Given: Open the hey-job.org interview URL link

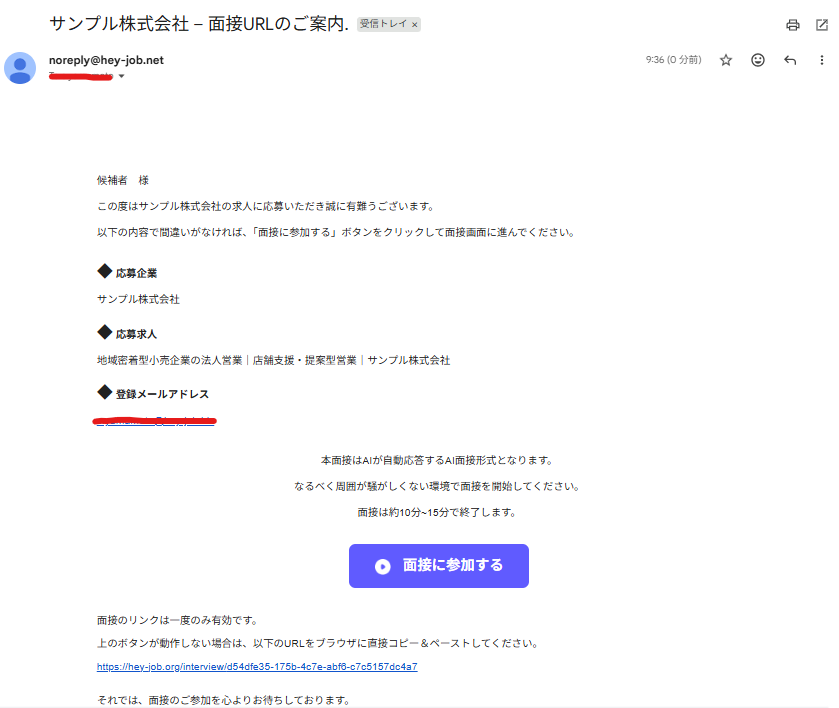Looking at the screenshot, I should (x=257, y=667).
